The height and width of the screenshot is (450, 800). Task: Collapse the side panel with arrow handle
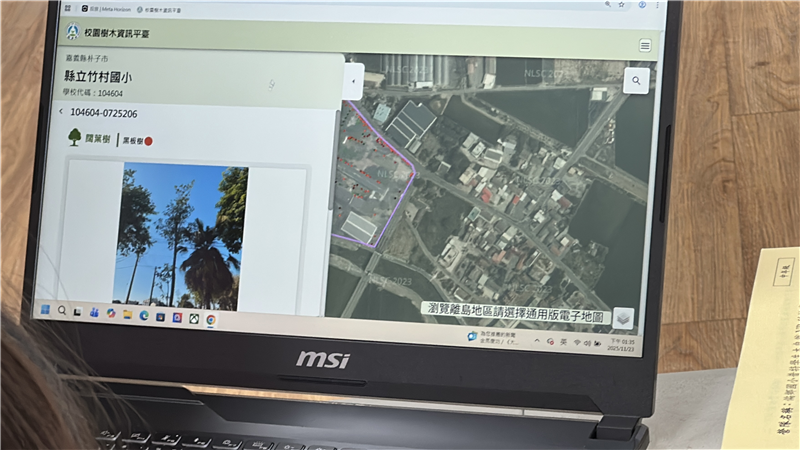click(352, 82)
